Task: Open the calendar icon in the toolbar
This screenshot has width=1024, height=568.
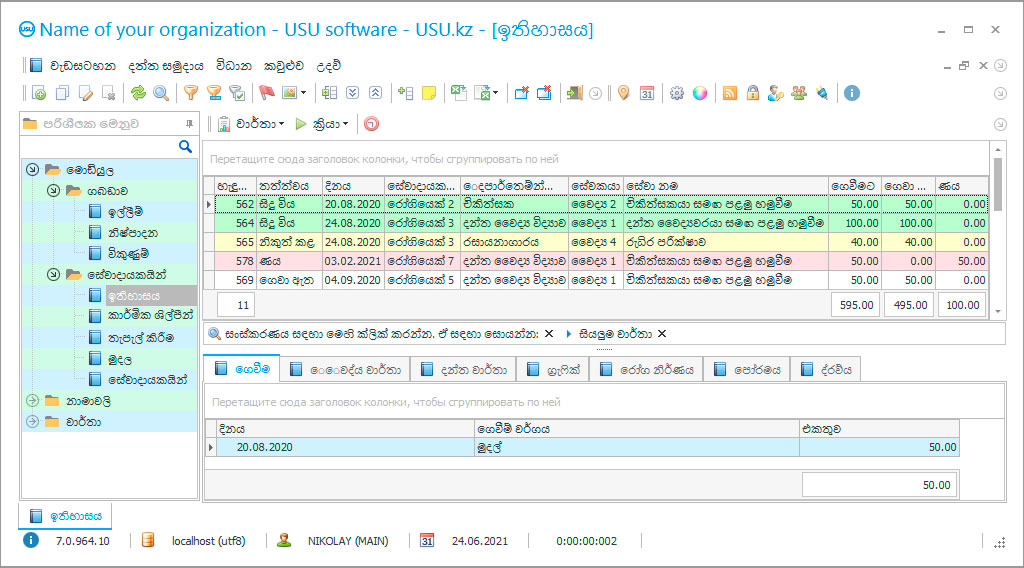Action: point(647,93)
